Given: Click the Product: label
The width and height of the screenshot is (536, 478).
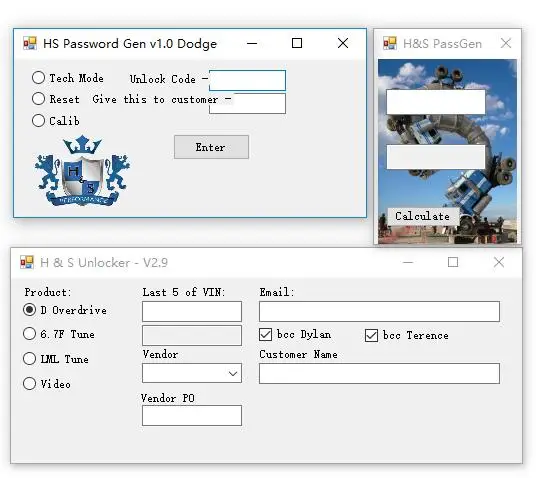Looking at the screenshot, I should click(x=48, y=292).
